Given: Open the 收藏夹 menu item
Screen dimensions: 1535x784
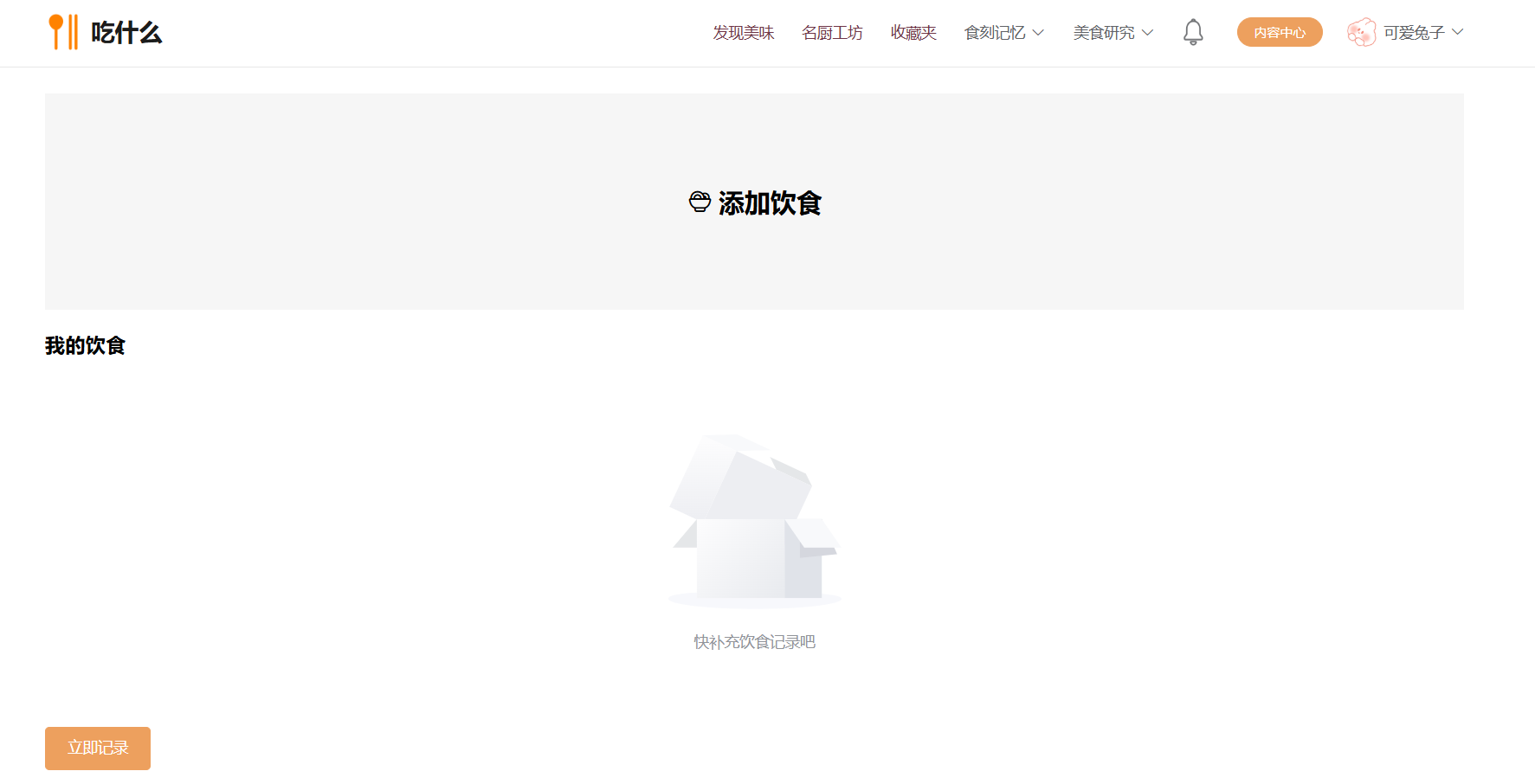Looking at the screenshot, I should click(913, 33).
